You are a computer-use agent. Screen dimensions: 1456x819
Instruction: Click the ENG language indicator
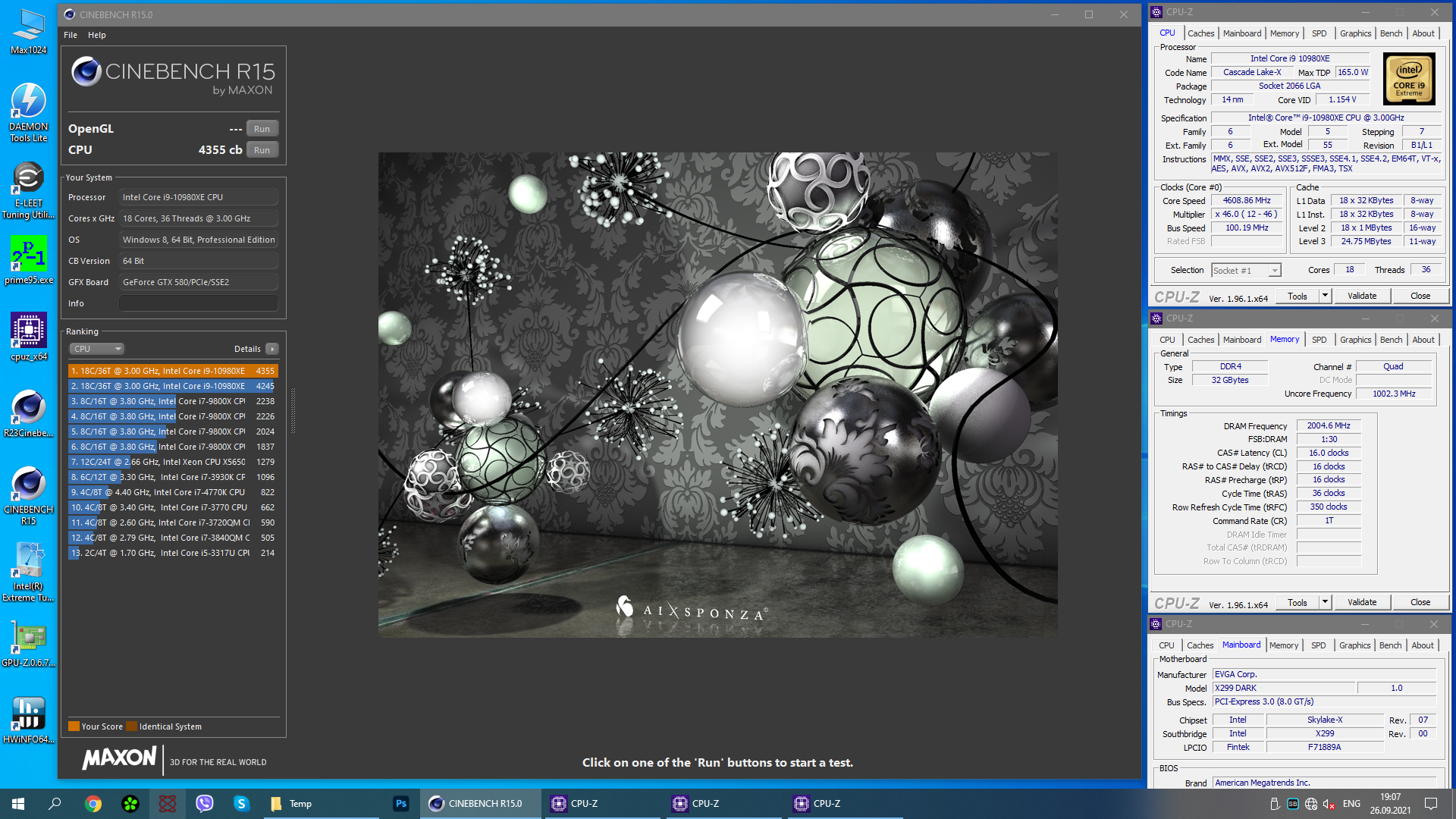coord(1351,804)
